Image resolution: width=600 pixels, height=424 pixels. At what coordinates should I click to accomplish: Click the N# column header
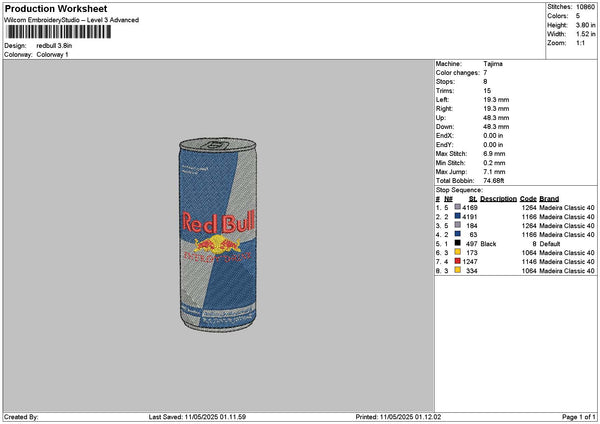(x=448, y=199)
